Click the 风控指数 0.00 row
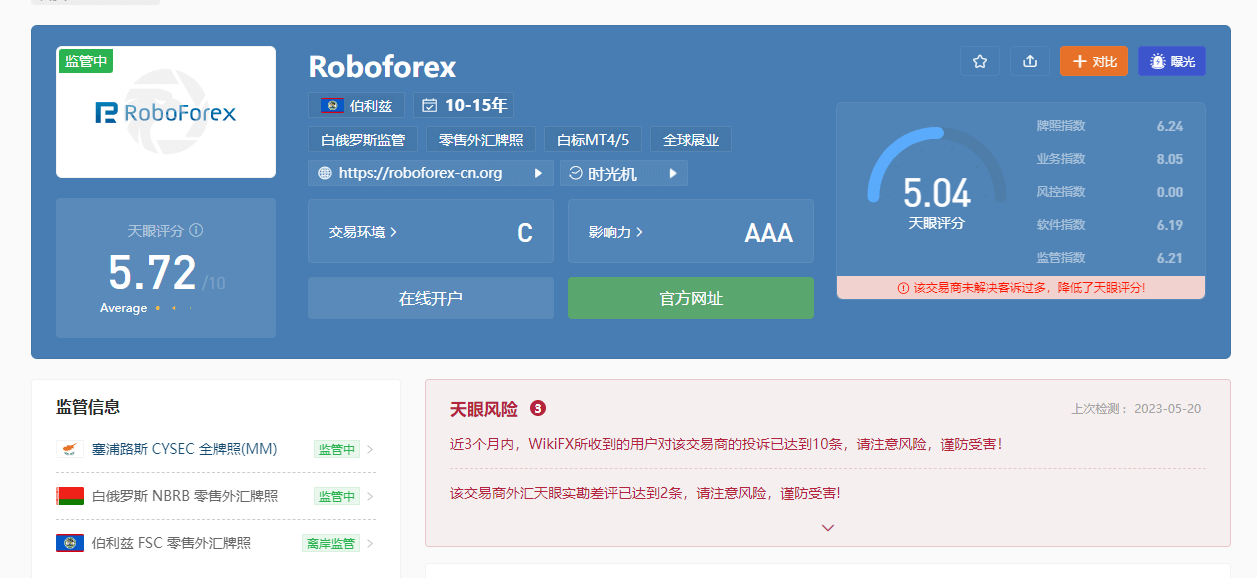This screenshot has height=578, width=1257. 1110,192
